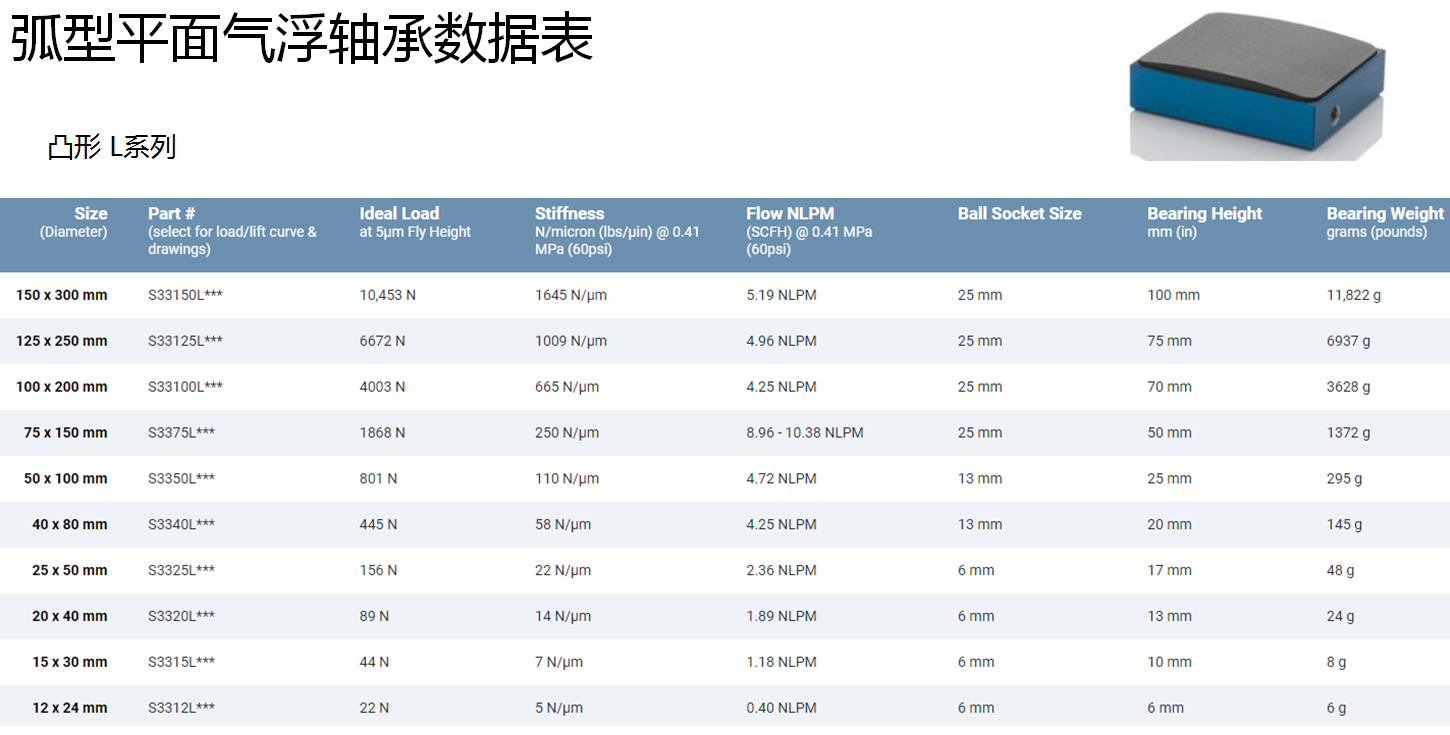Click the S3315L*** part link
This screenshot has width=1450, height=735.
(x=181, y=662)
